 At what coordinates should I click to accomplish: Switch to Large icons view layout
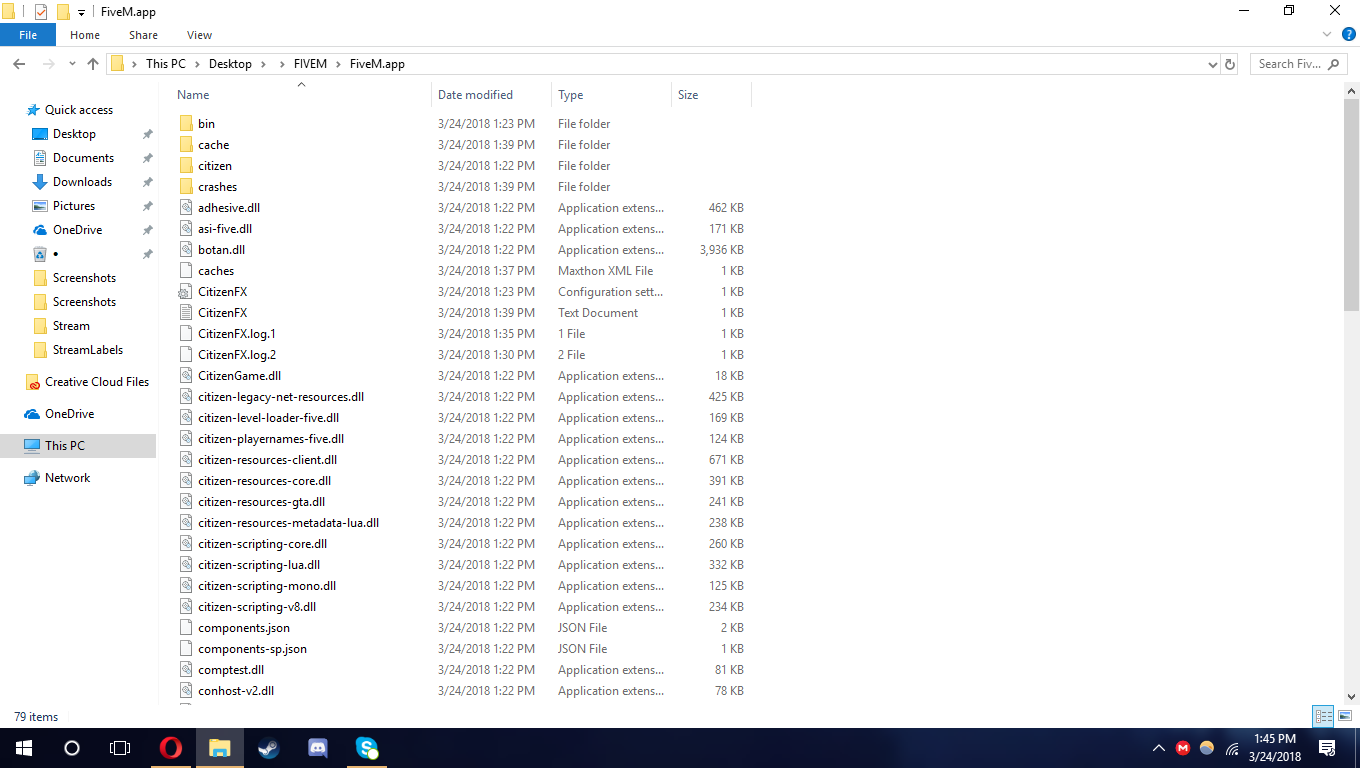pos(1345,716)
